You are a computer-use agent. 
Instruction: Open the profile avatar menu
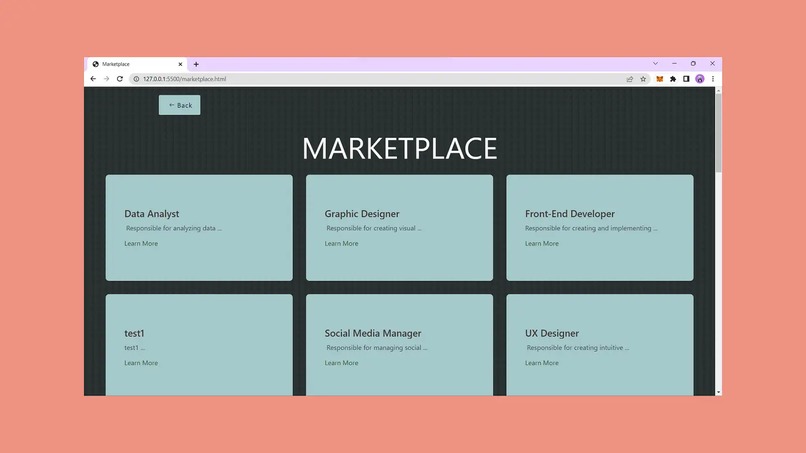tap(700, 79)
